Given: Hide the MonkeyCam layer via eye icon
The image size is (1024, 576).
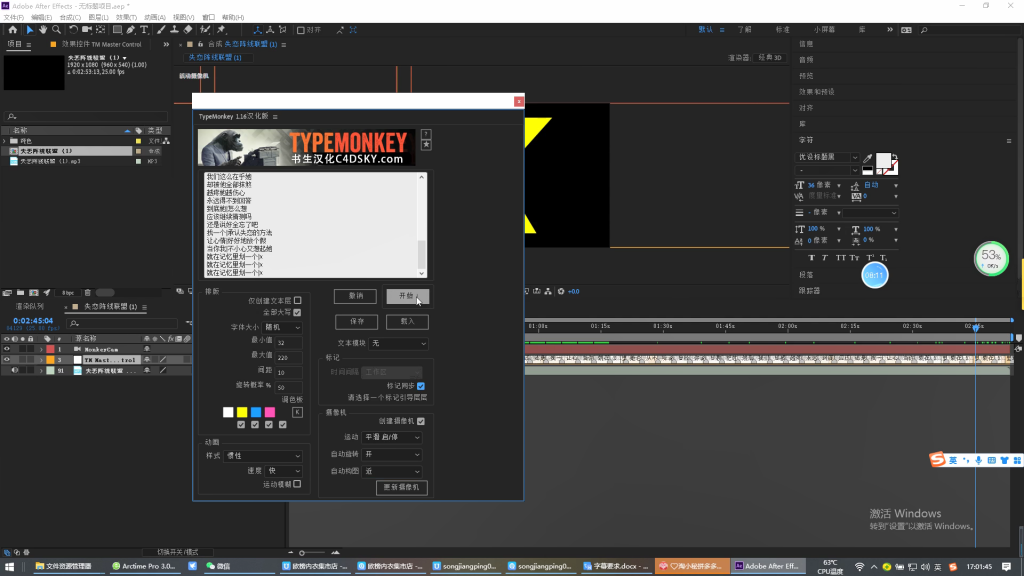Looking at the screenshot, I should coord(7,349).
